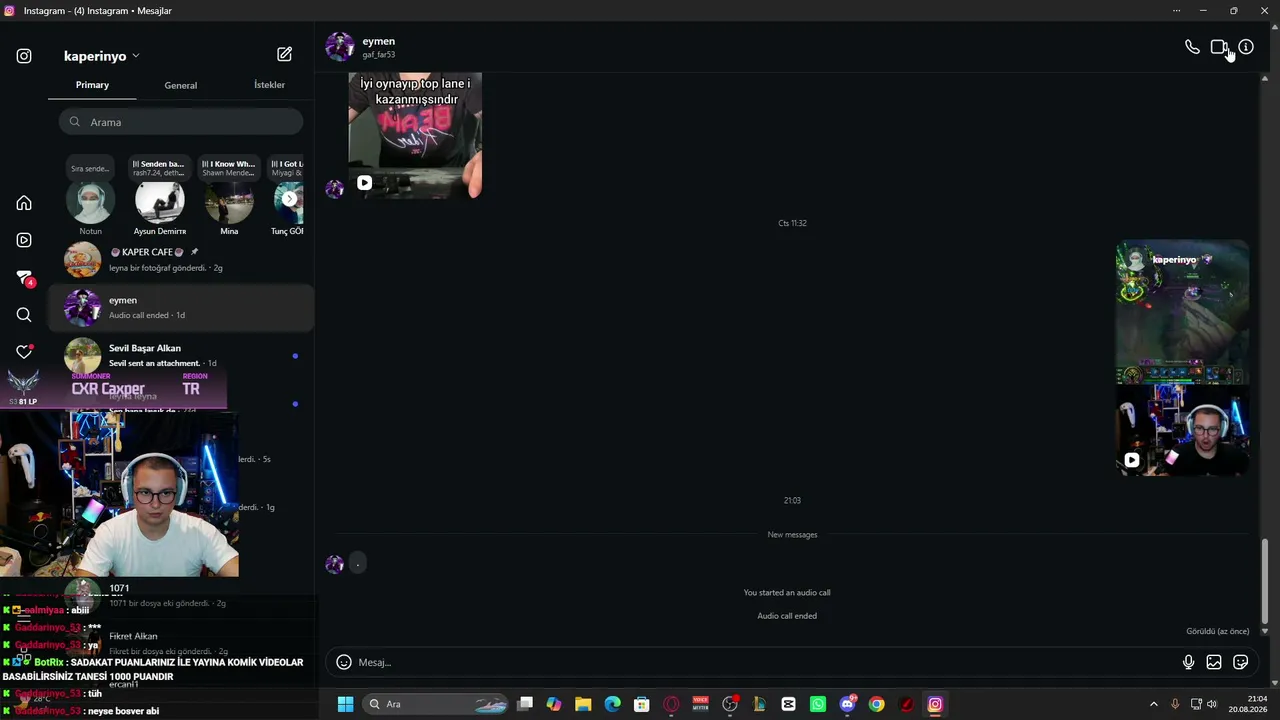1280x720 pixels.
Task: Click the 'Audio call ended' message
Action: tap(787, 616)
